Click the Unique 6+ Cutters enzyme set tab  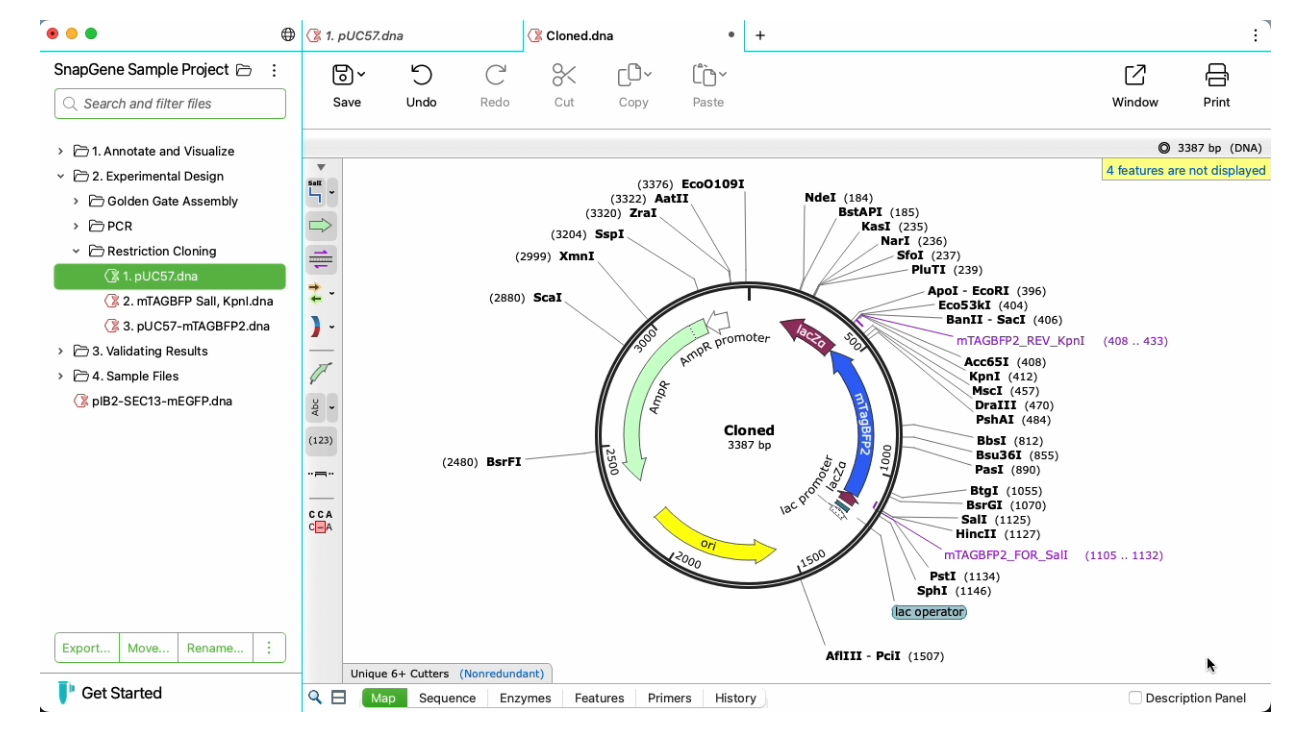pos(447,674)
